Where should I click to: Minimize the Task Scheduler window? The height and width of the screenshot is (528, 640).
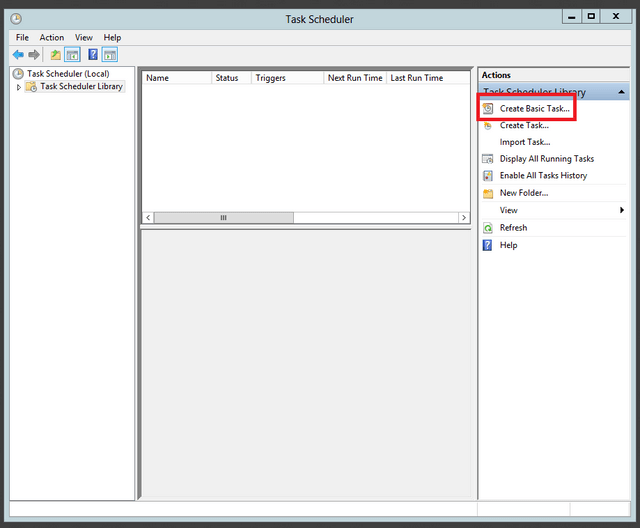coord(571,17)
